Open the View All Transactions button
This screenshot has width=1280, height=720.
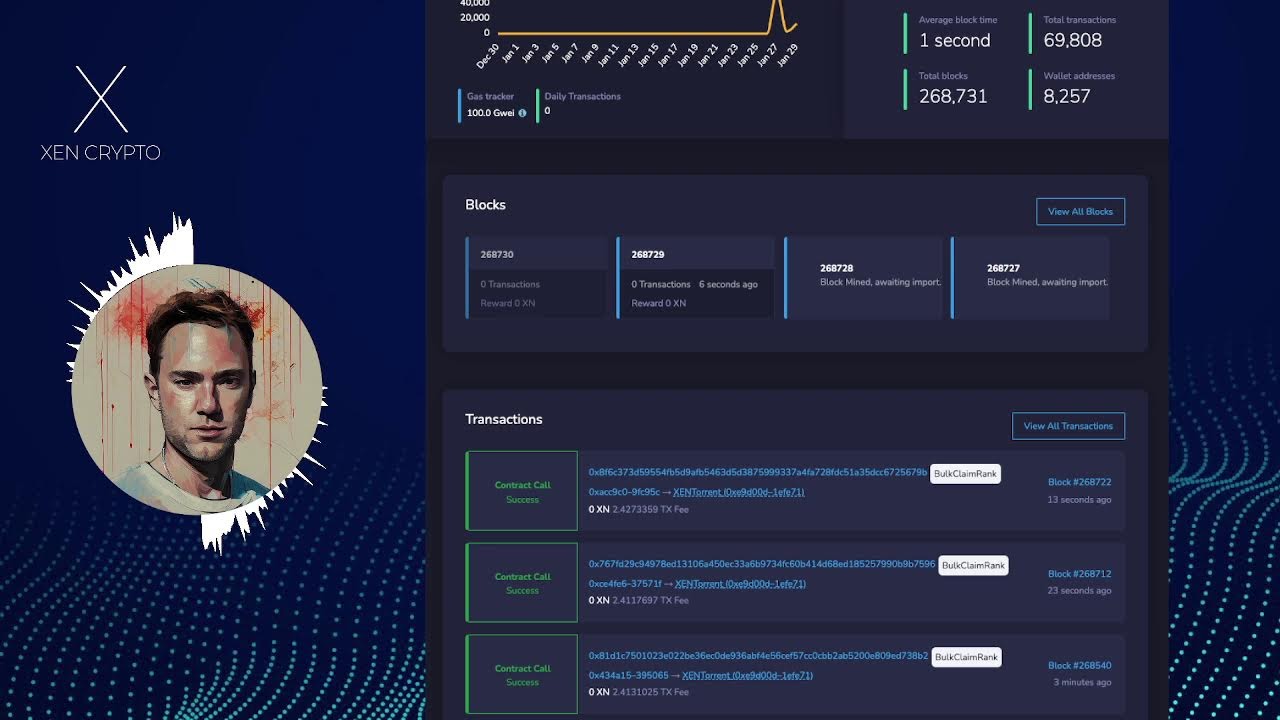click(x=1068, y=426)
